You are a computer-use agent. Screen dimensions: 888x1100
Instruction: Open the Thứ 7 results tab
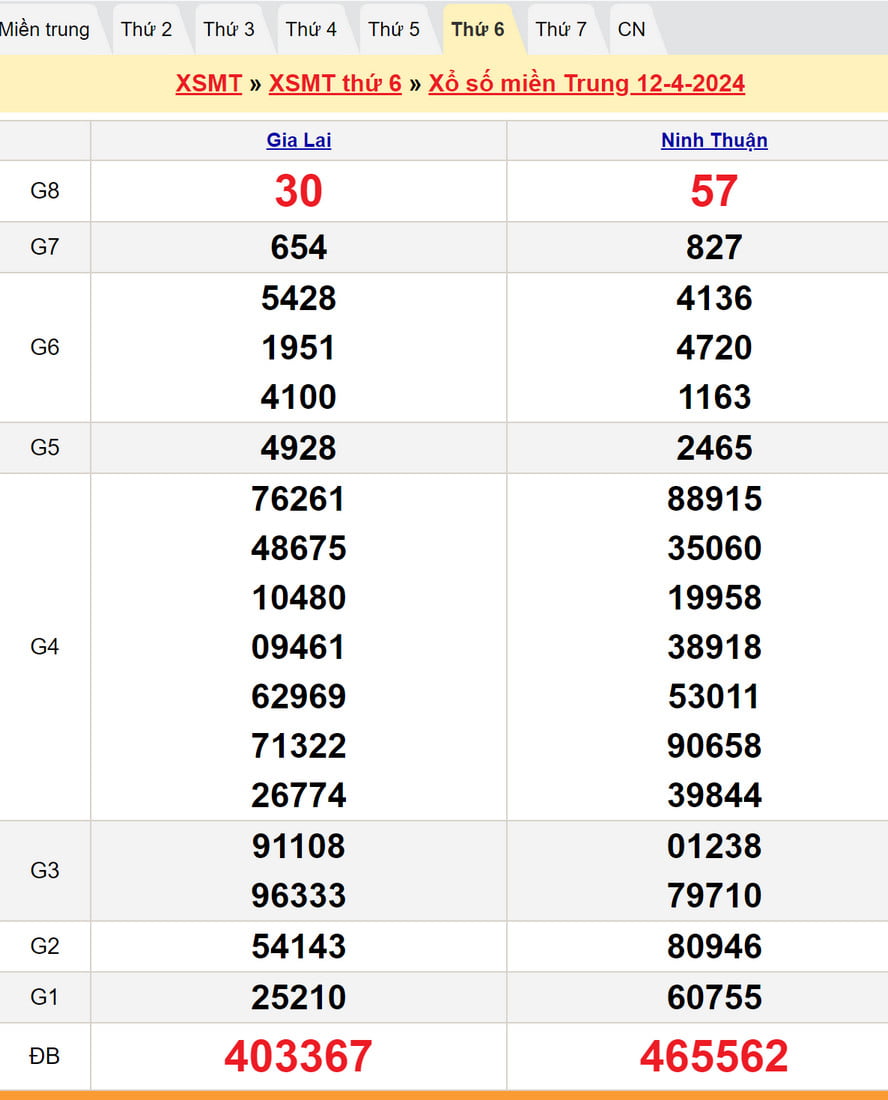coord(561,29)
